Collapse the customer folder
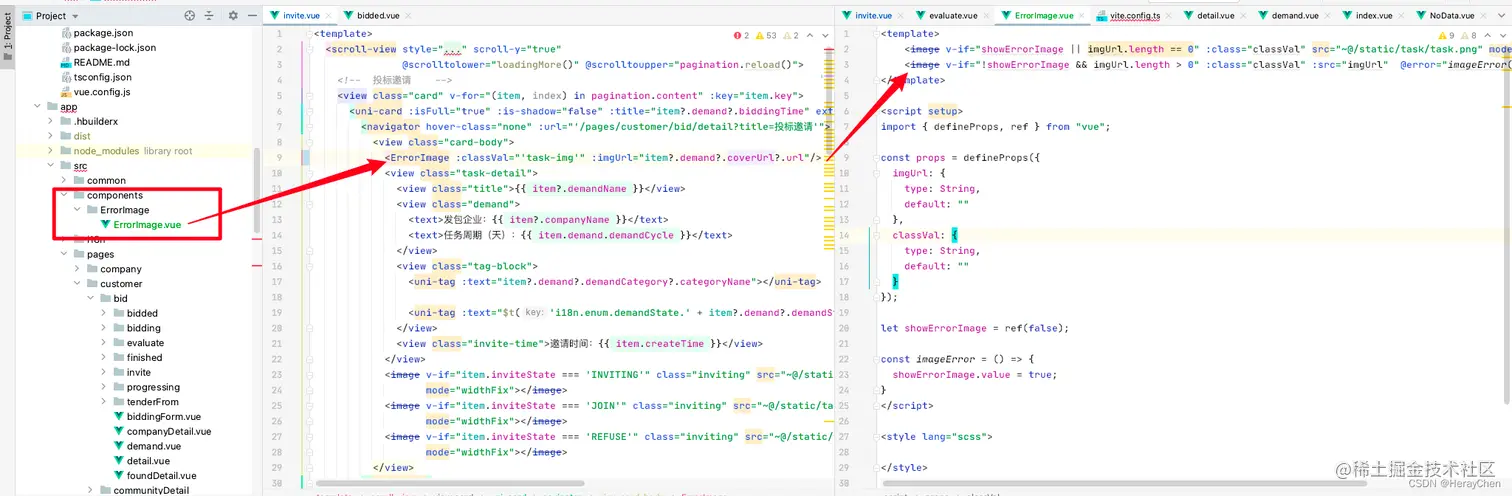The width and height of the screenshot is (1512, 496). pos(78,284)
